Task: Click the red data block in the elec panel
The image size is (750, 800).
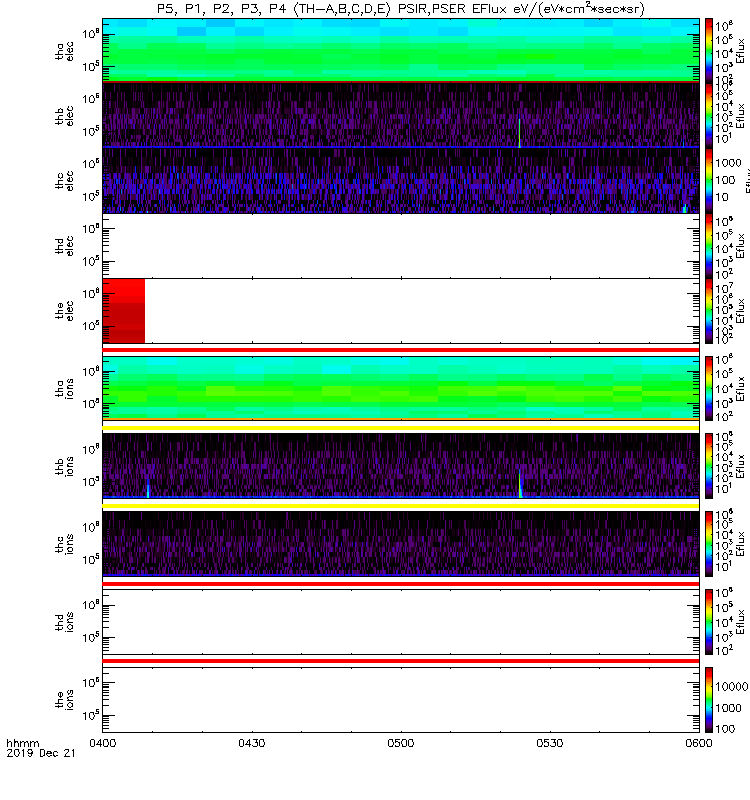Action: 123,311
